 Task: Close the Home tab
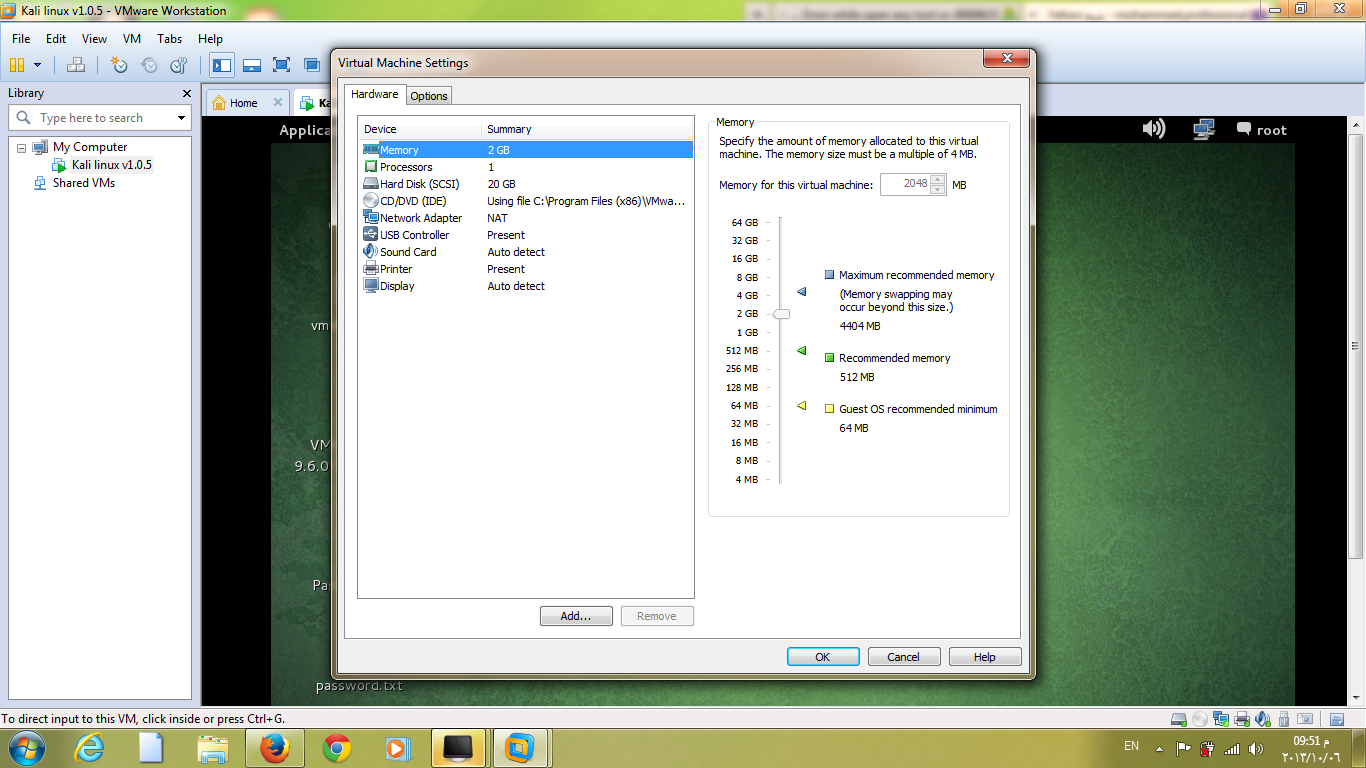tap(278, 103)
